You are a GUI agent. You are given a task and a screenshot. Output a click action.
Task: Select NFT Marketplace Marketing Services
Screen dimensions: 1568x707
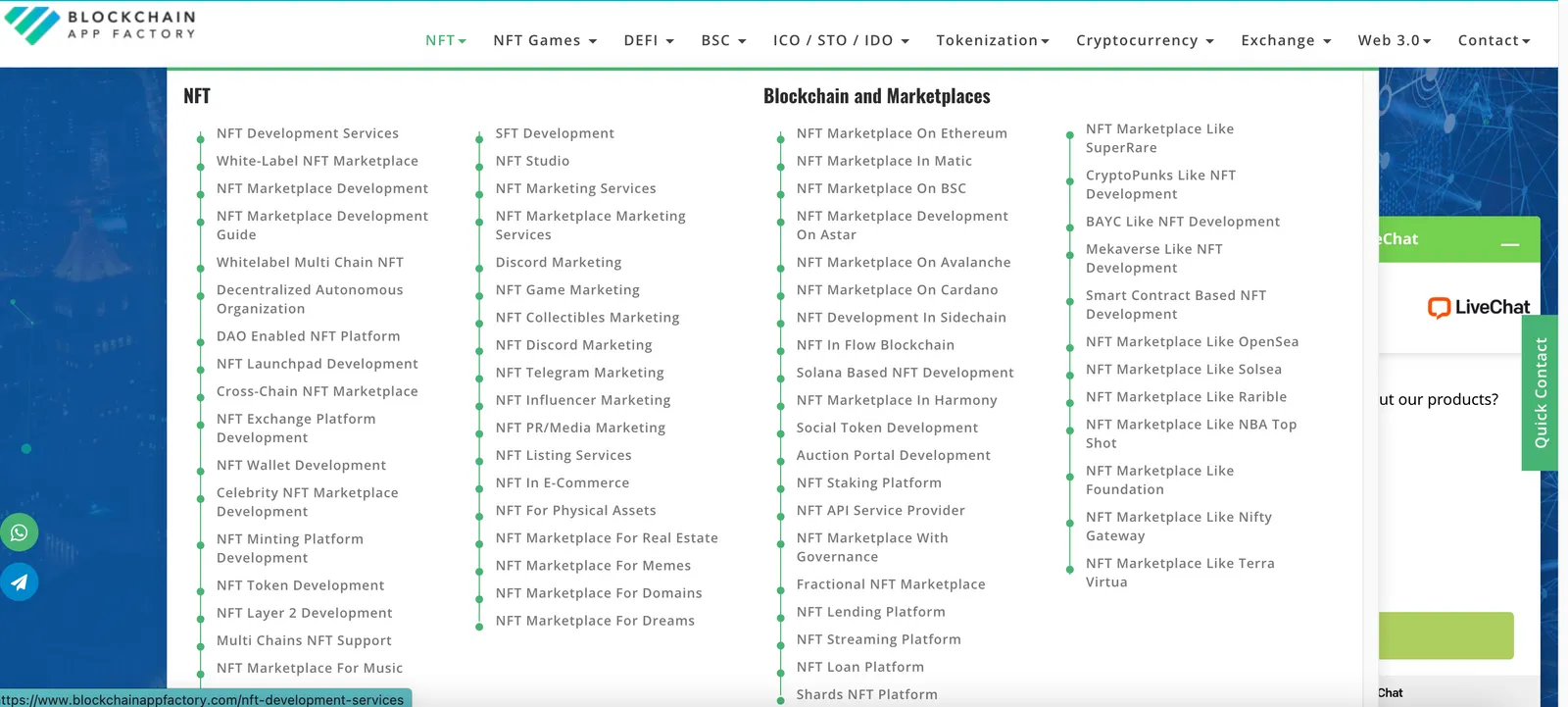coord(590,226)
